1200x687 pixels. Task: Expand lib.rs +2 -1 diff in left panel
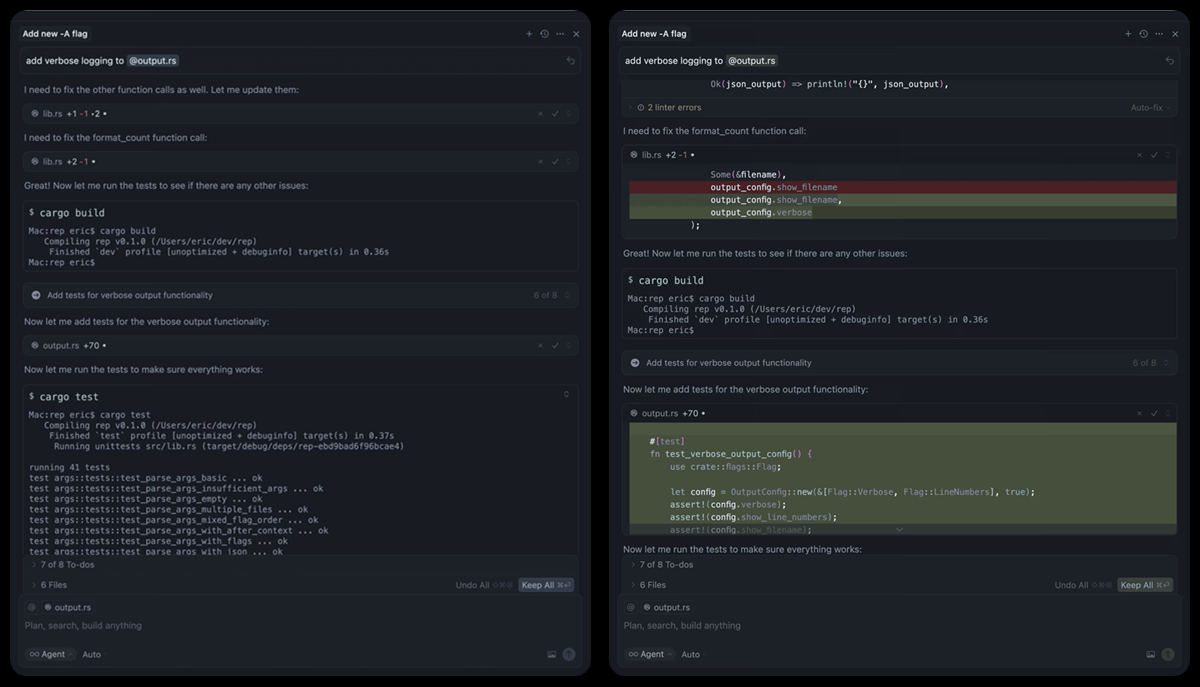(569, 162)
